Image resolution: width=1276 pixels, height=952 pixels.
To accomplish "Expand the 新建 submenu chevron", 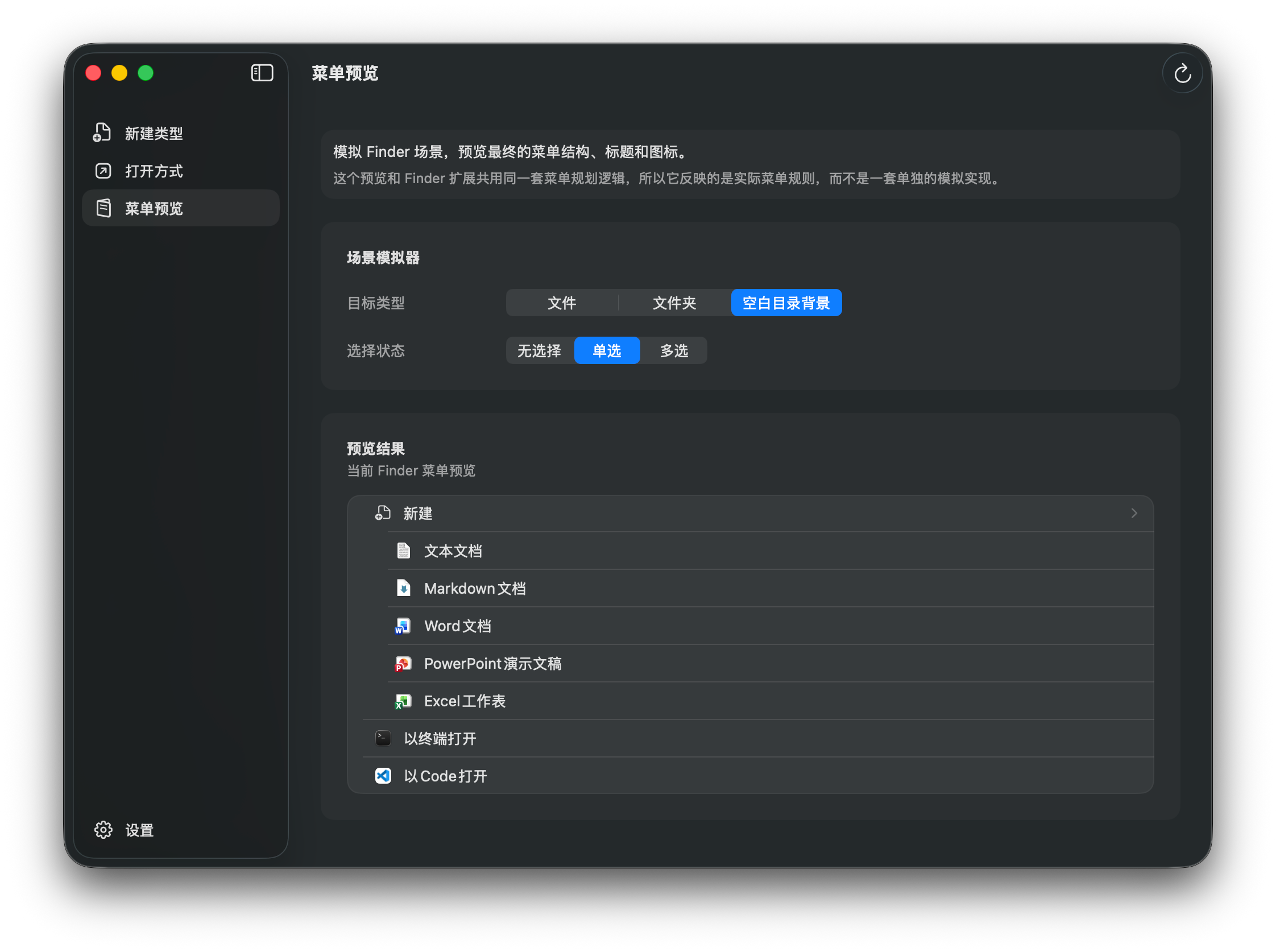I will [x=1134, y=514].
